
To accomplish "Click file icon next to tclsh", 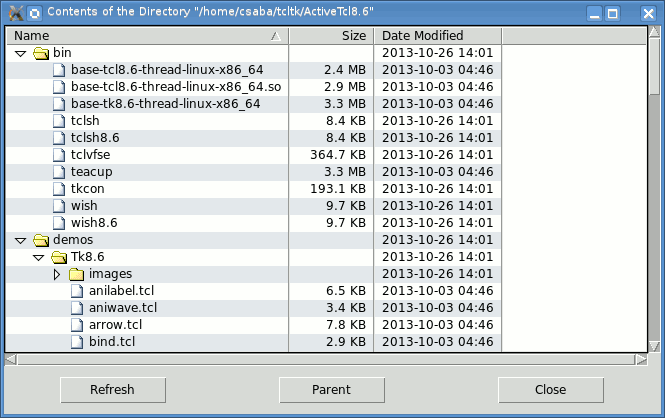I will 59,121.
